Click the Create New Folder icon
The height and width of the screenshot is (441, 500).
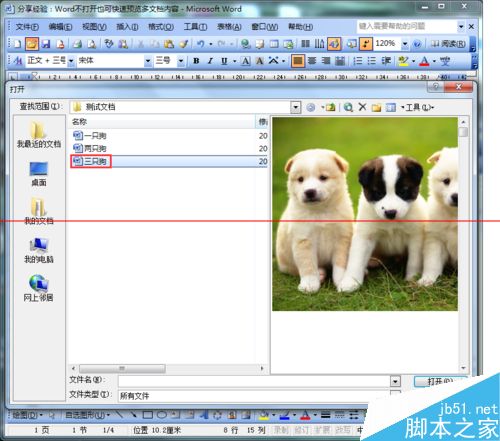pos(376,107)
